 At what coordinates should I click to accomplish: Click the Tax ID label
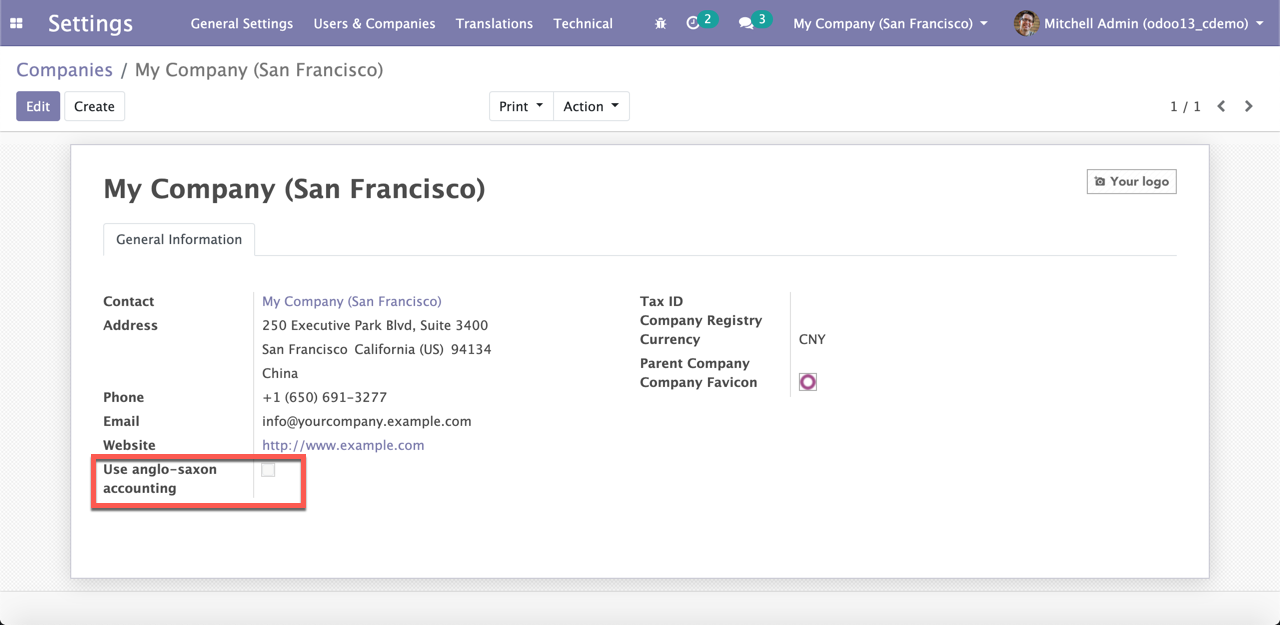(661, 301)
